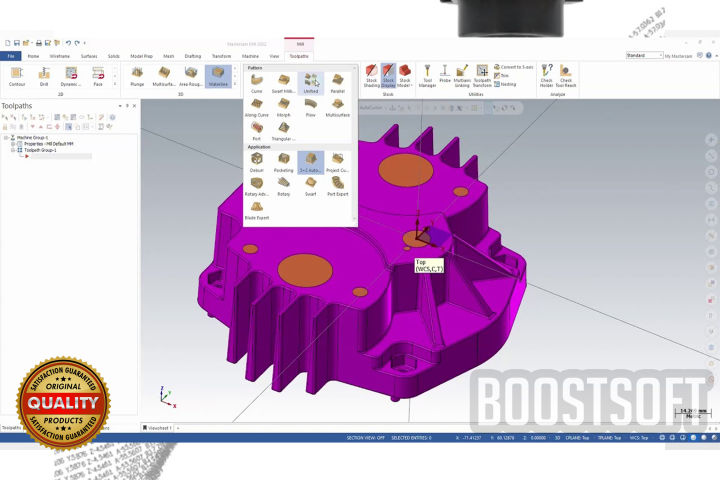This screenshot has width=720, height=480.
Task: Expand Properties - Mill Default MM node
Action: pos(13,144)
